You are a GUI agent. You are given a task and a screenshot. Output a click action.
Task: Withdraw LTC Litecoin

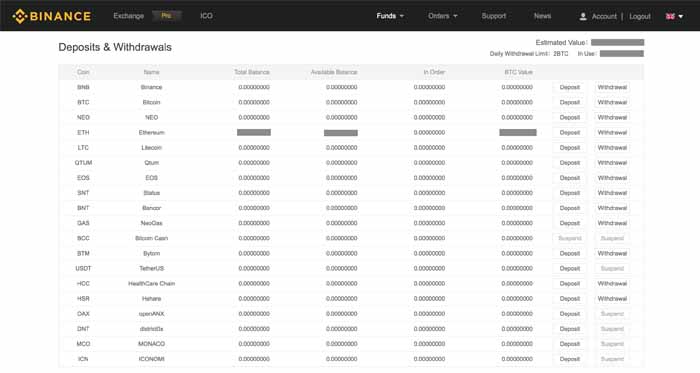(612, 148)
